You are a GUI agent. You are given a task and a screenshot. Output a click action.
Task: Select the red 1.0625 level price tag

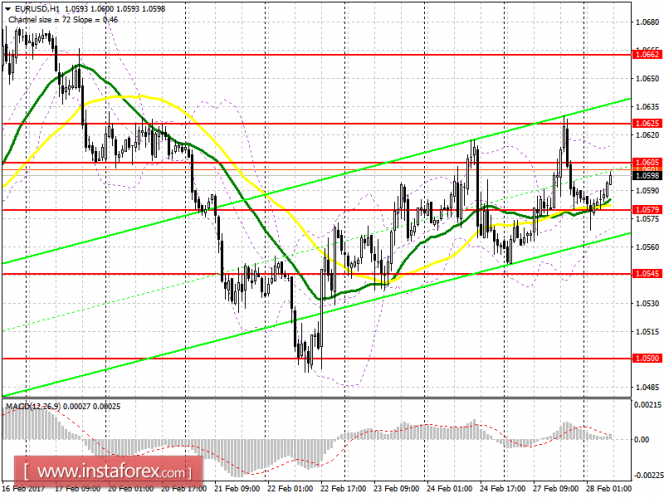pyautogui.click(x=647, y=123)
